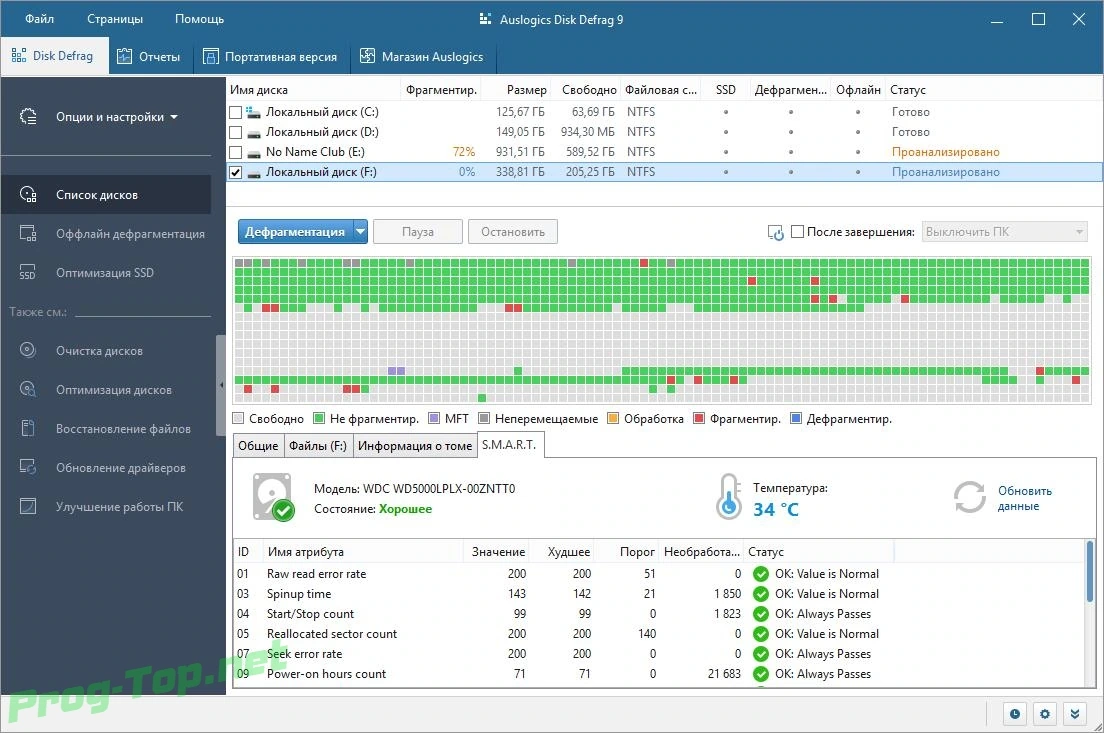The image size is (1104, 733).
Task: Open the Портативная версия tab
Action: (x=270, y=56)
